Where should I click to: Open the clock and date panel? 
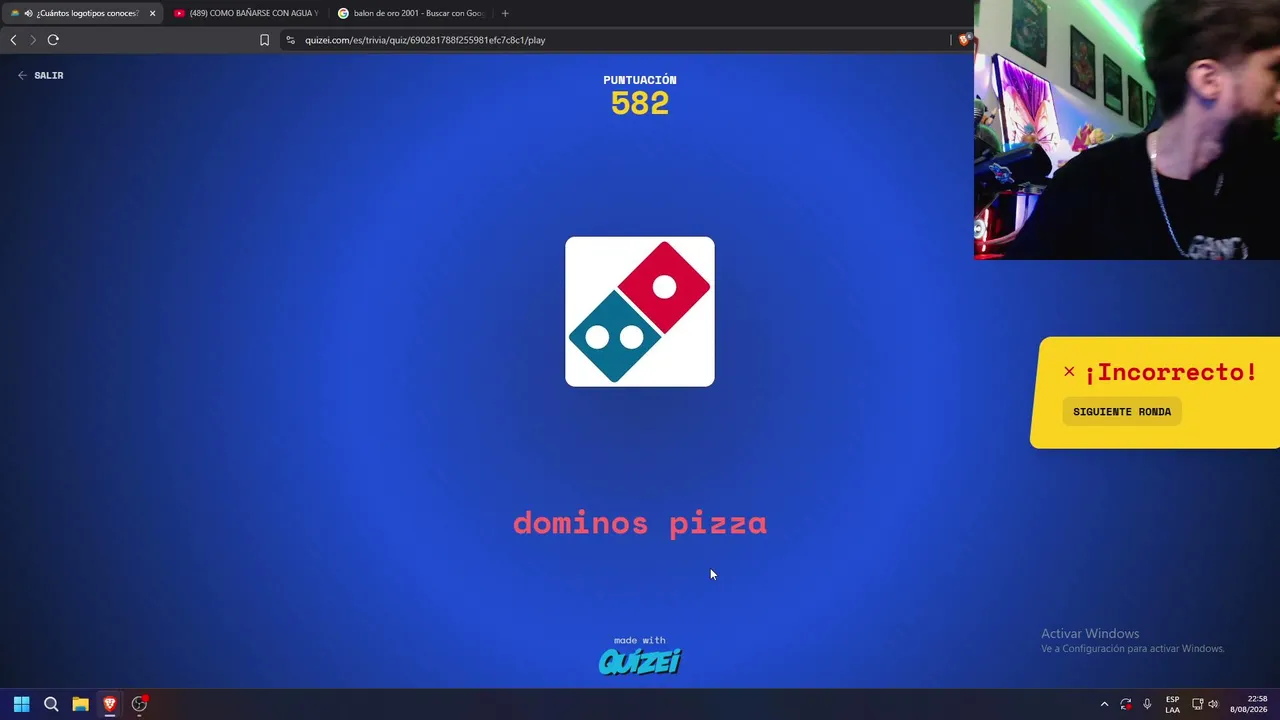(x=1250, y=704)
